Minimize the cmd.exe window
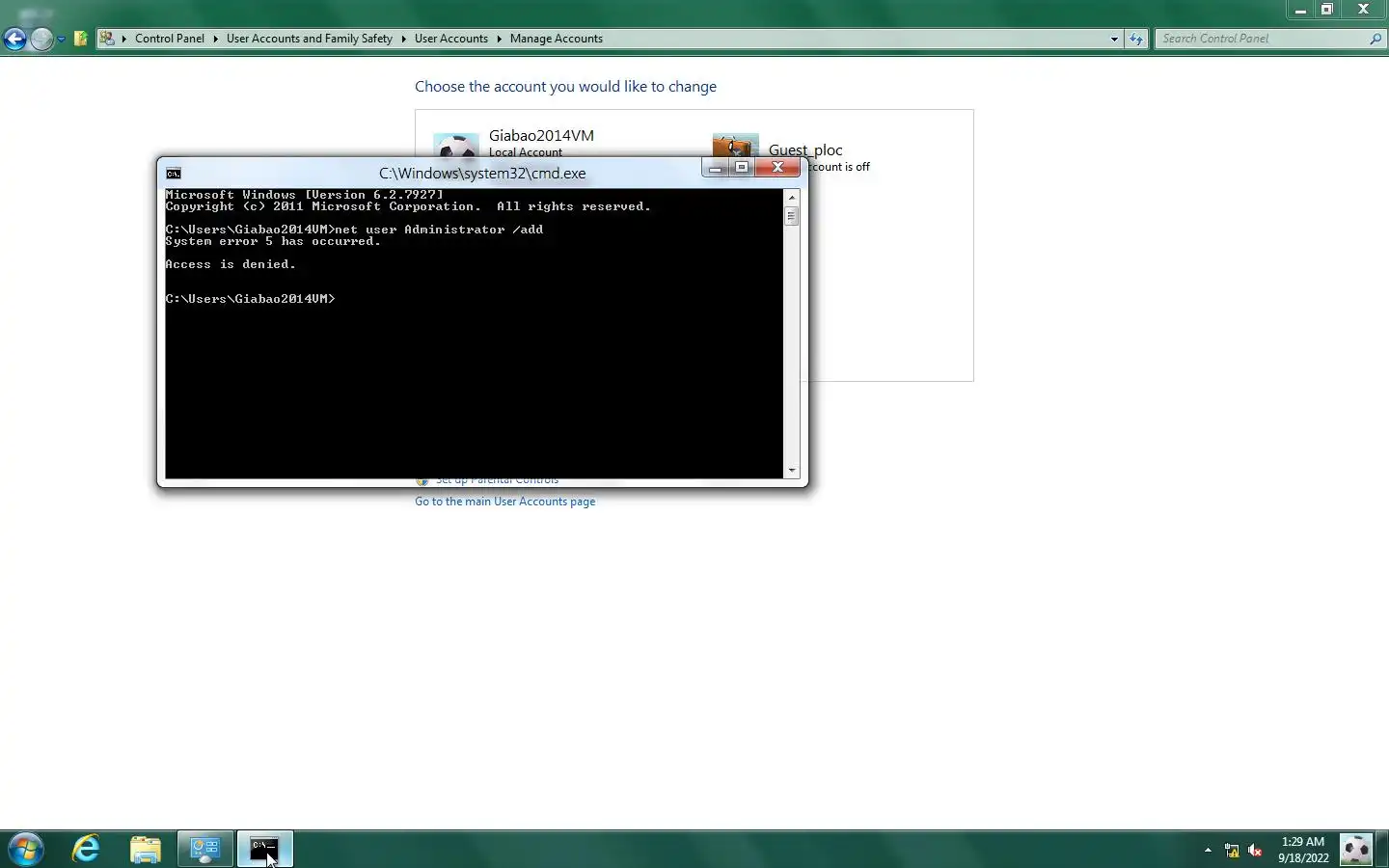Screen dimensions: 1389x868 (715, 168)
